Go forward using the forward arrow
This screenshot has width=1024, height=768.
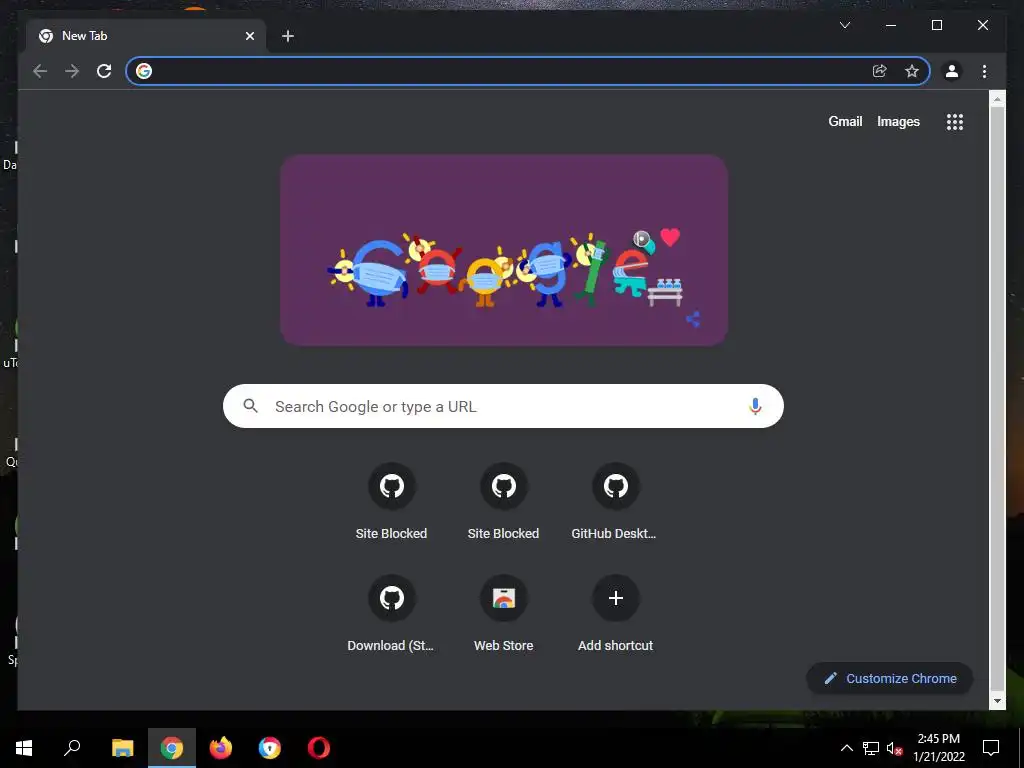point(72,71)
